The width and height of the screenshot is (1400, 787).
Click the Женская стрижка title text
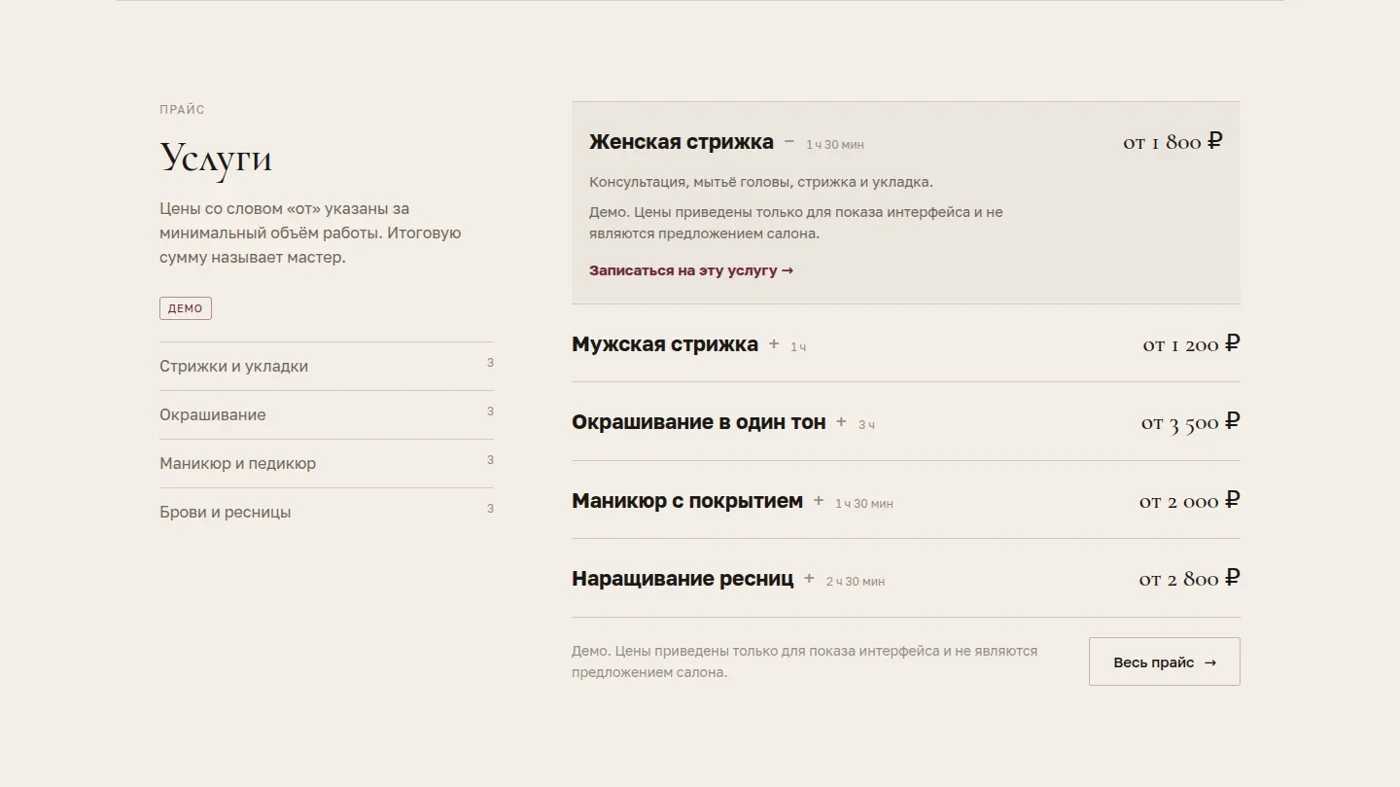pos(681,142)
